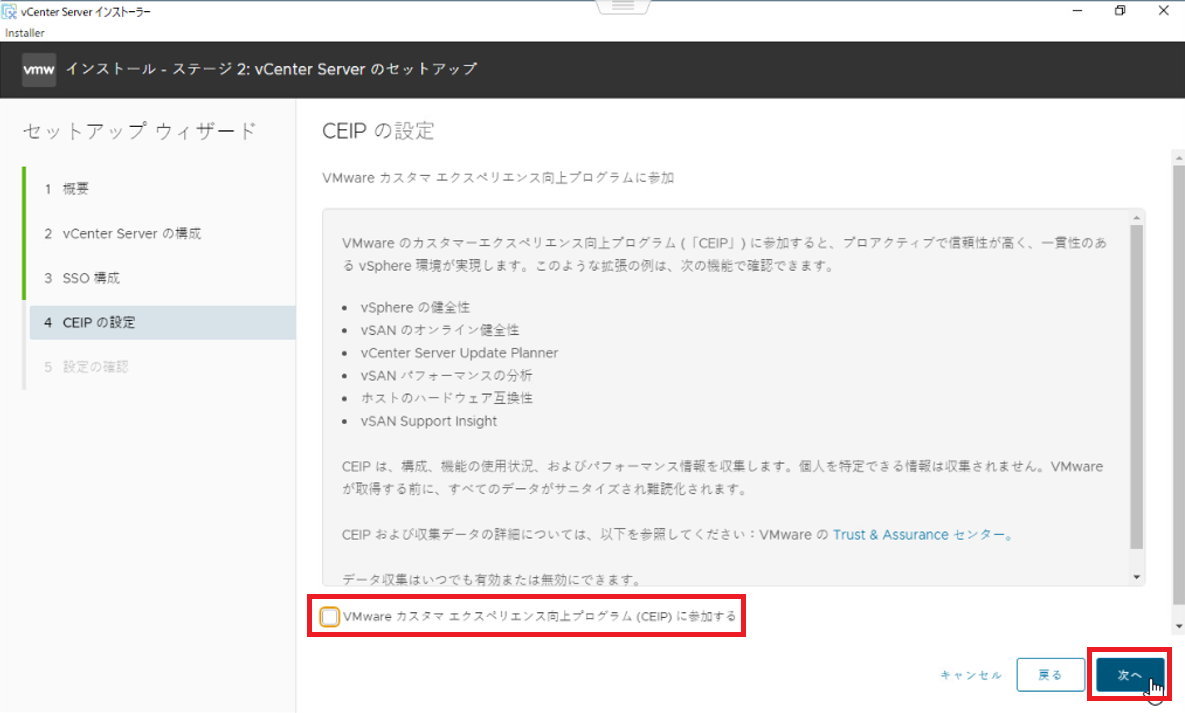Click the キャンセル (Cancel) link
Screen dimensions: 1185x713
[x=971, y=674]
